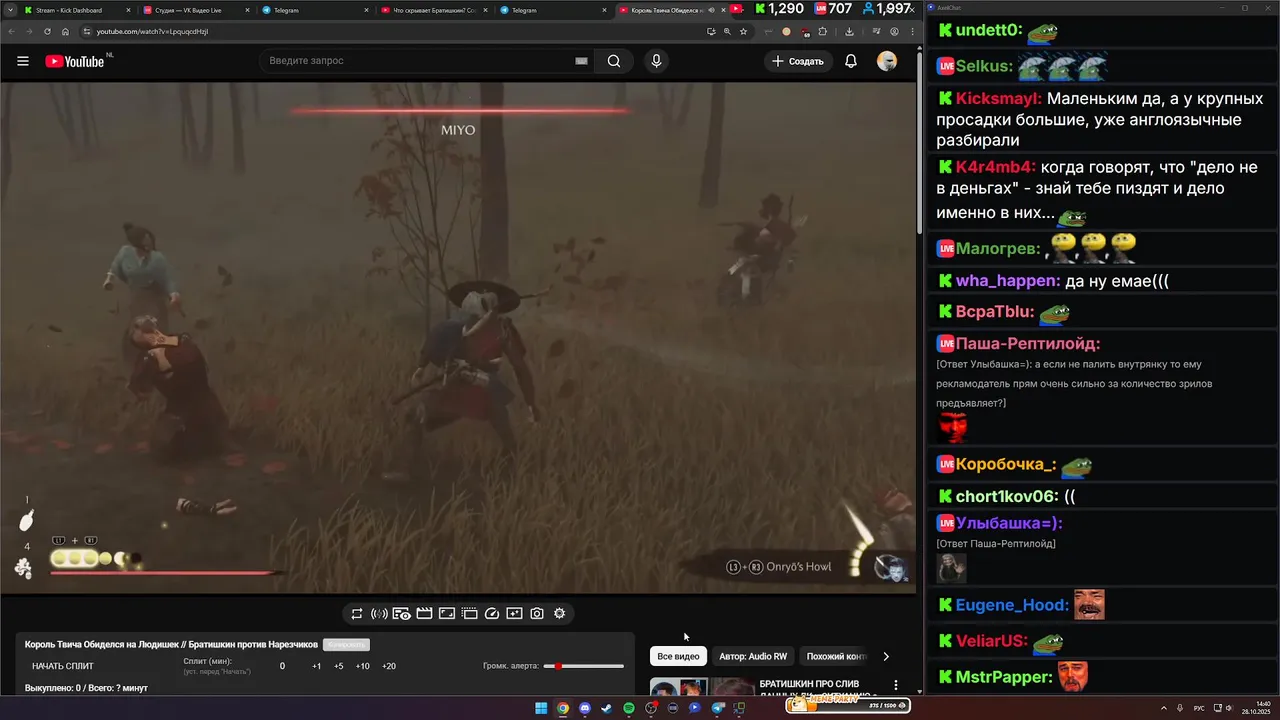Open the YouTube hamburger guide menu
Viewport: 1280px width, 720px height.
click(23, 61)
